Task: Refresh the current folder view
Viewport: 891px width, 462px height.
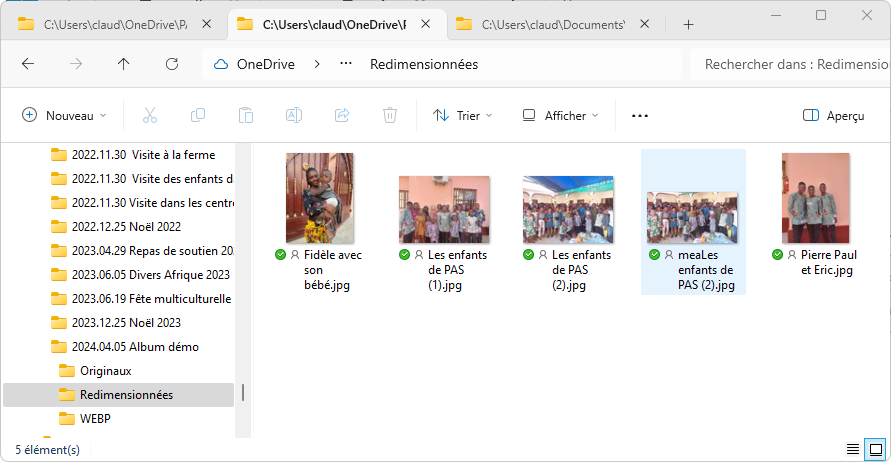Action: pyautogui.click(x=172, y=64)
